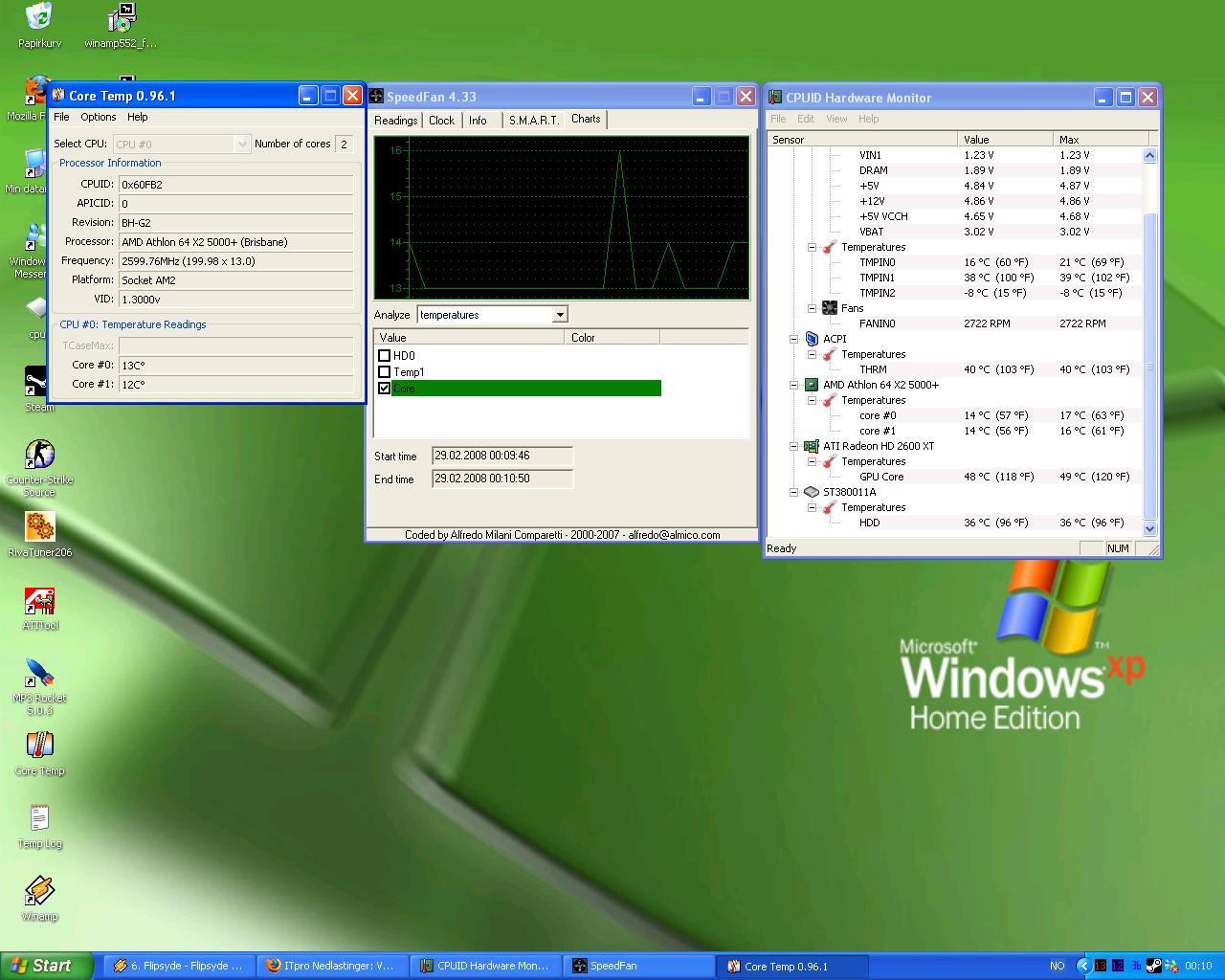Switch to SpeedFan Clock tab

(442, 121)
